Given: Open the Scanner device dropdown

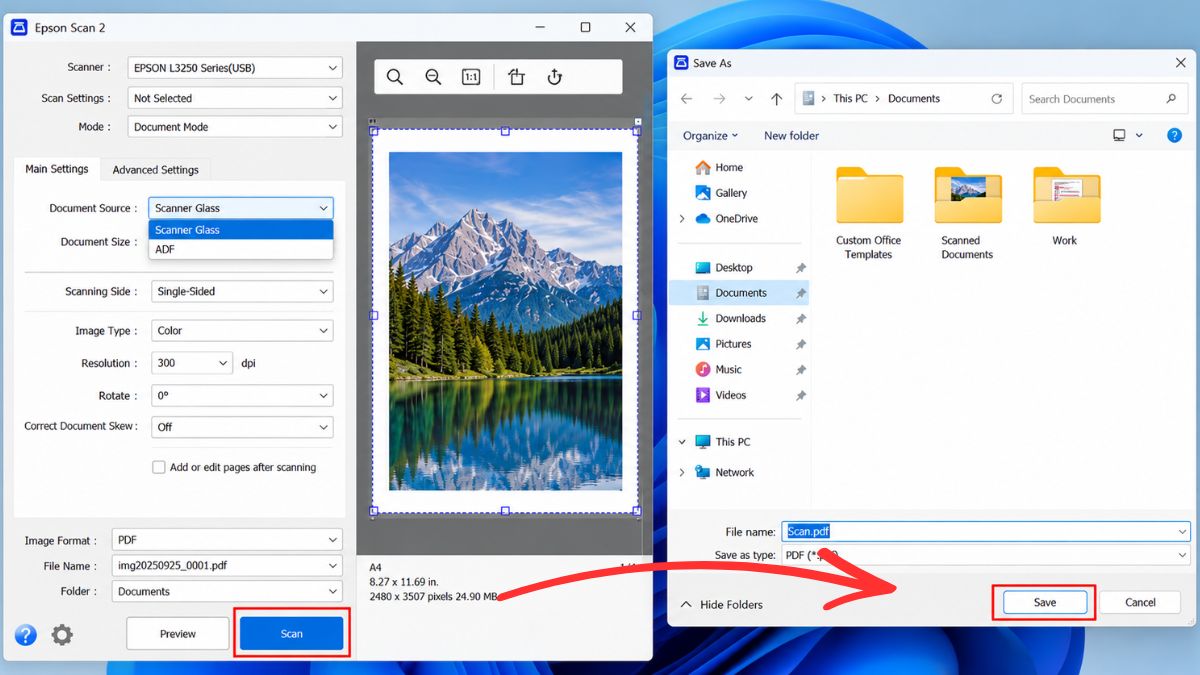Looking at the screenshot, I should [235, 68].
